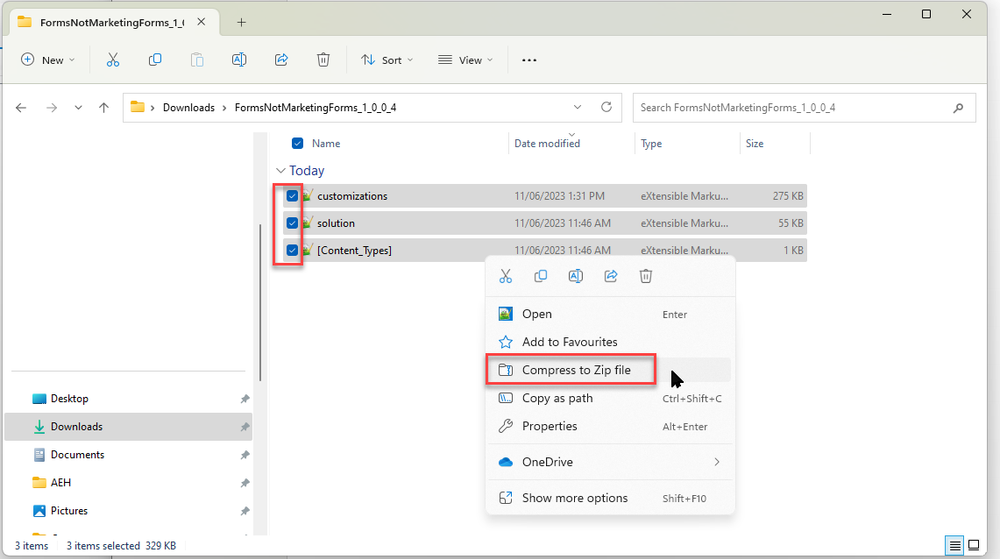Expand the OneDrive submenu arrow
The width and height of the screenshot is (1000, 559).
pyautogui.click(x=717, y=462)
